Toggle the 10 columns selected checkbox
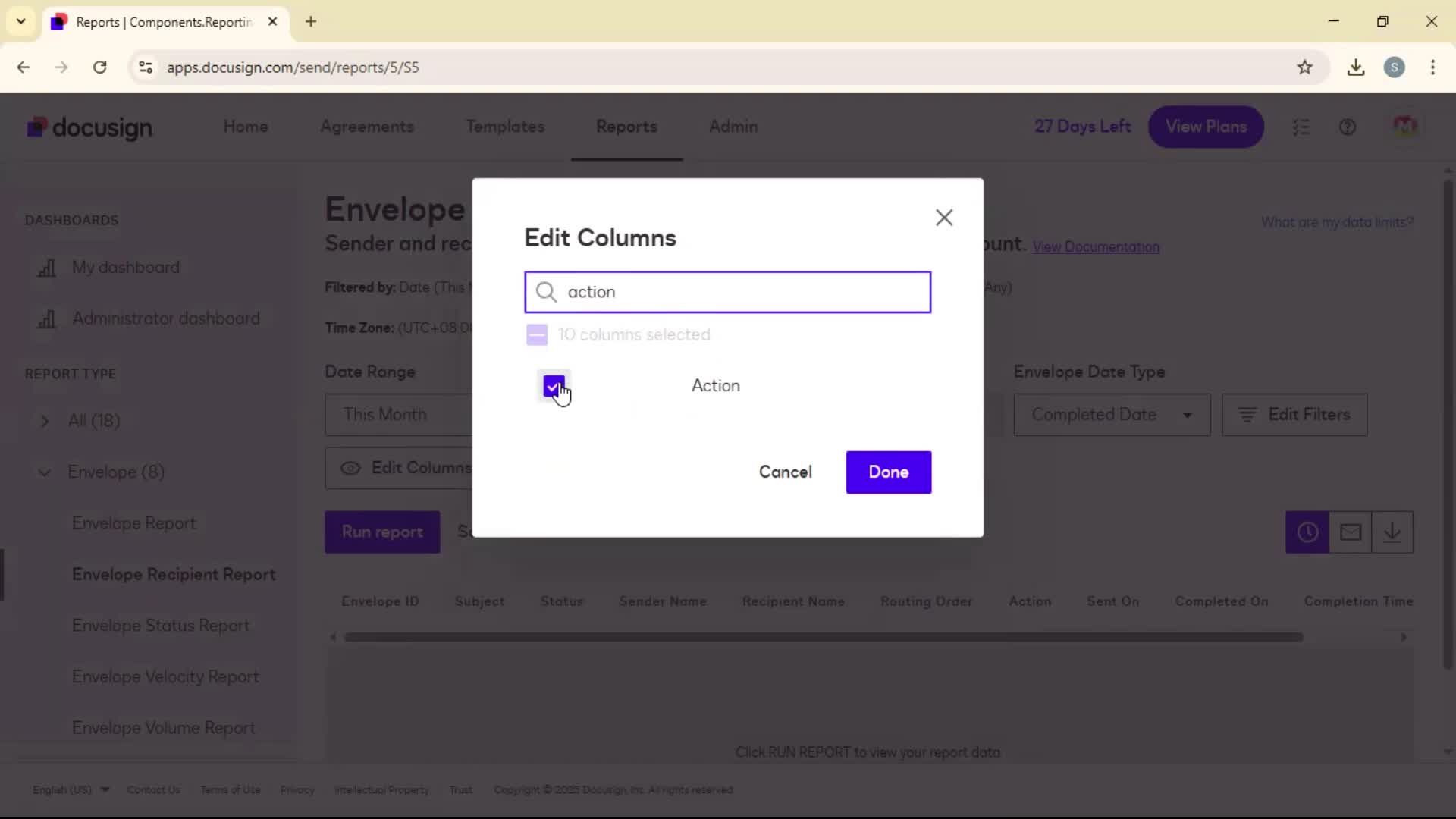1456x819 pixels. tap(537, 334)
